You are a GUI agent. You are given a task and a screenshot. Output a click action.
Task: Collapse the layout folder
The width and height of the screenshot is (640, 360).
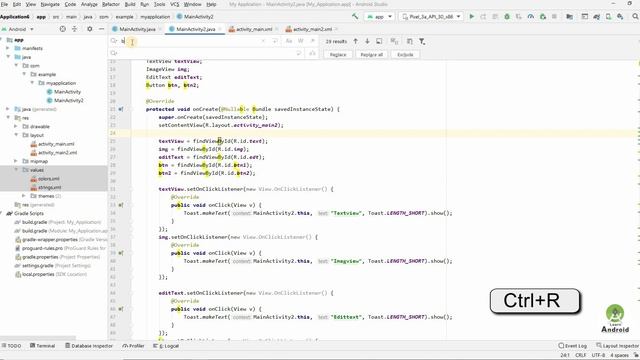click(x=16, y=135)
